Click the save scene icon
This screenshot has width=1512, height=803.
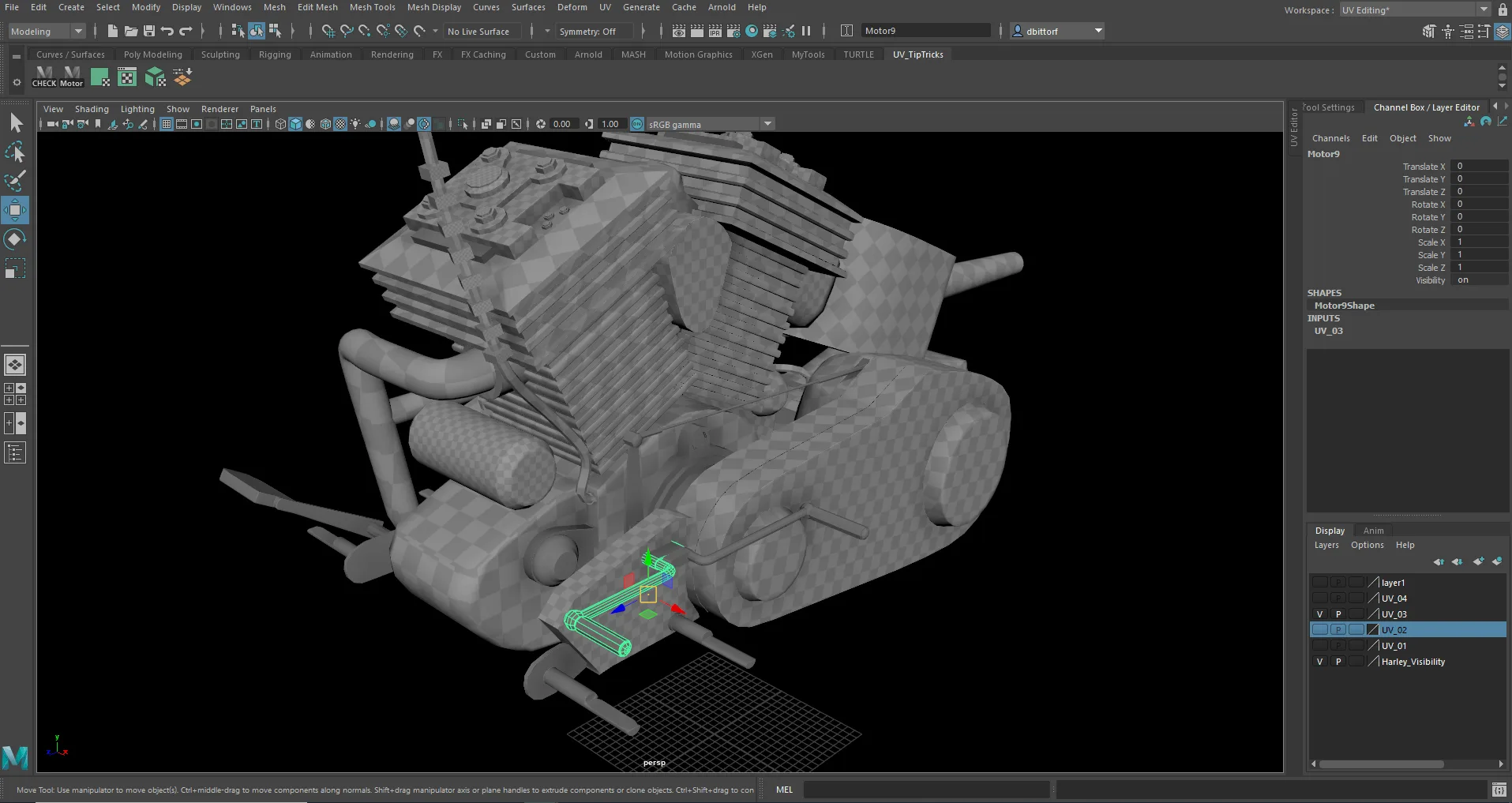149,31
